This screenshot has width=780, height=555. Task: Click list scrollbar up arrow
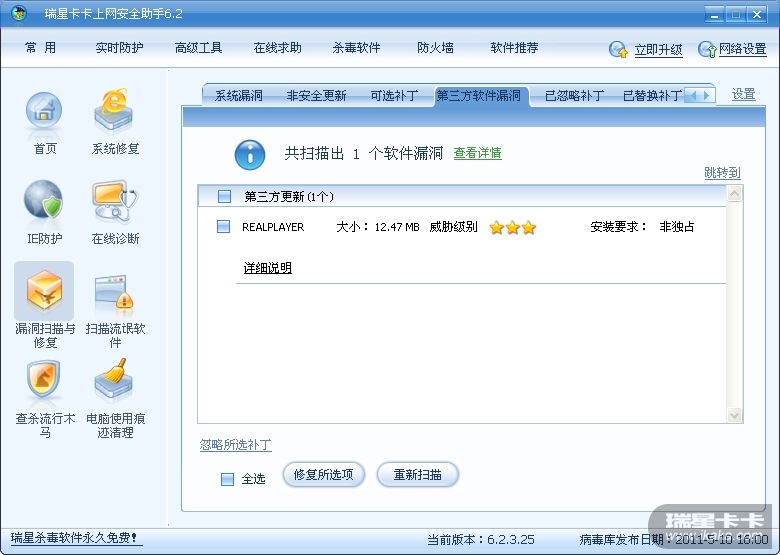point(734,194)
